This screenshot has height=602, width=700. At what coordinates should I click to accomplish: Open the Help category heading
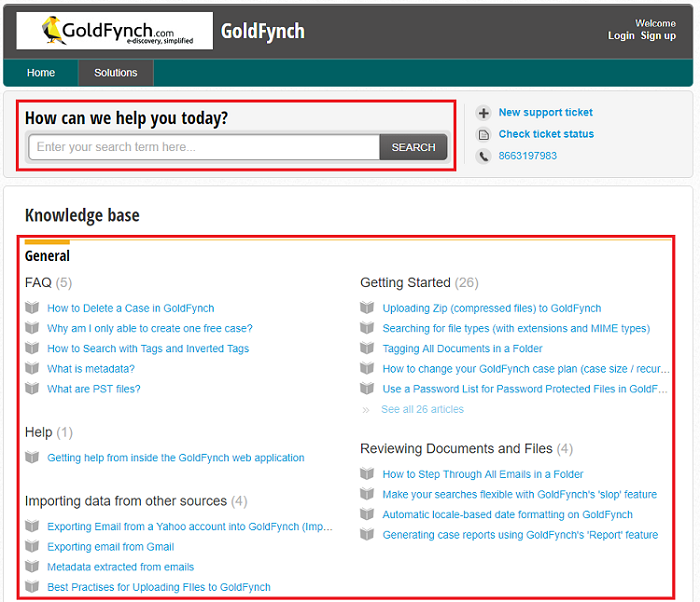[38, 432]
